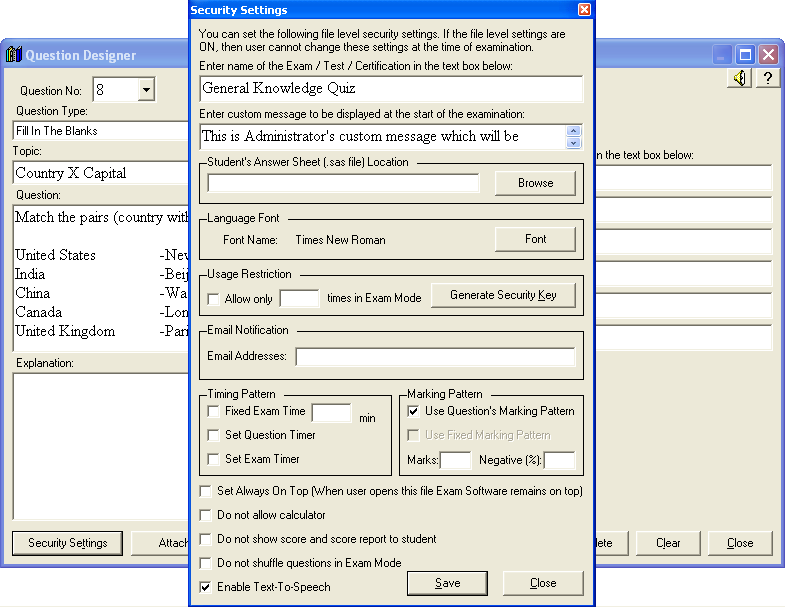
Task: Click the question mark help icon
Action: point(767,78)
